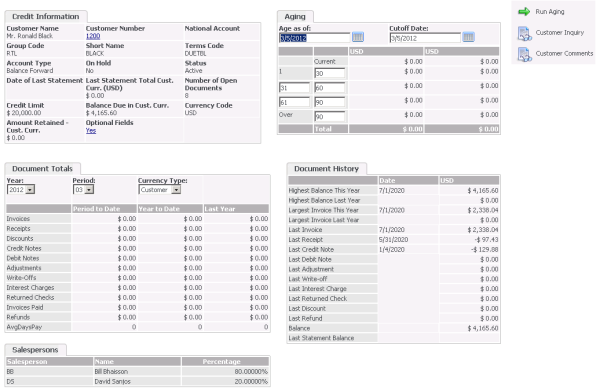Click the first aging period field with 30

click(x=329, y=73)
